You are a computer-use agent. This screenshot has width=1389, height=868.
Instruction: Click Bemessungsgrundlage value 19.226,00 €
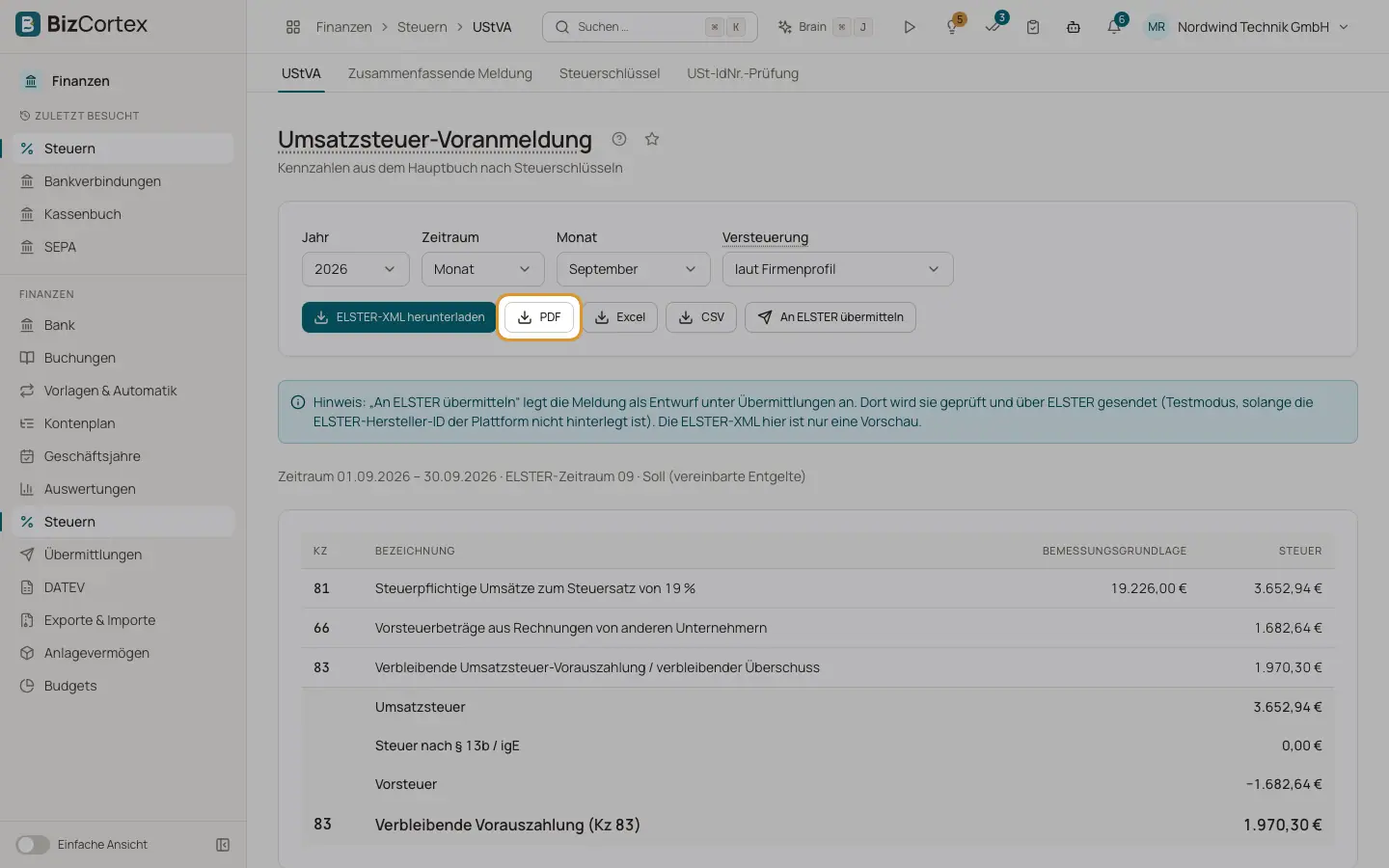(1148, 588)
